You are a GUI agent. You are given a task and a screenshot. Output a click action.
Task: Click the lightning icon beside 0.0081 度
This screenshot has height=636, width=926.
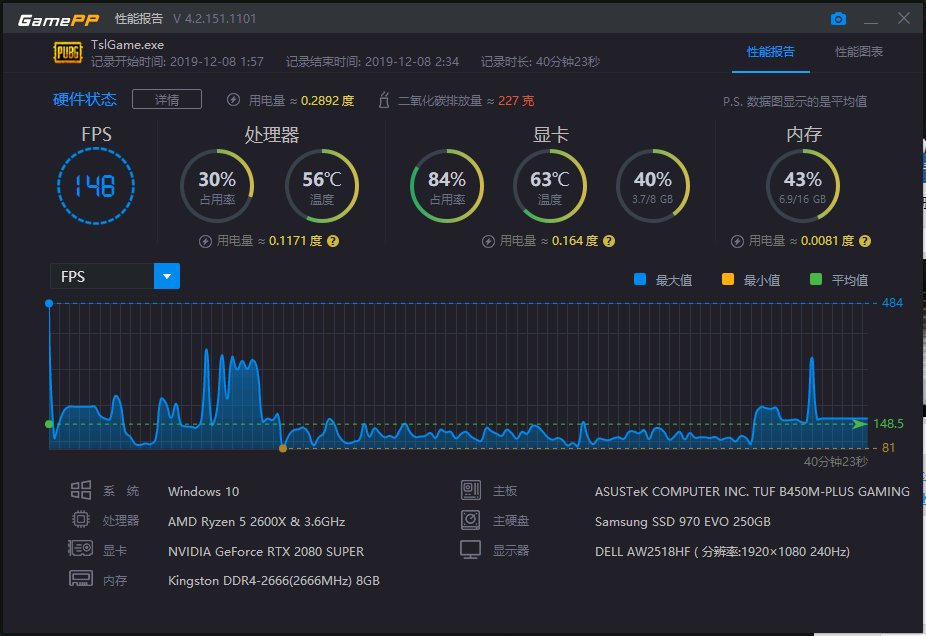point(737,241)
